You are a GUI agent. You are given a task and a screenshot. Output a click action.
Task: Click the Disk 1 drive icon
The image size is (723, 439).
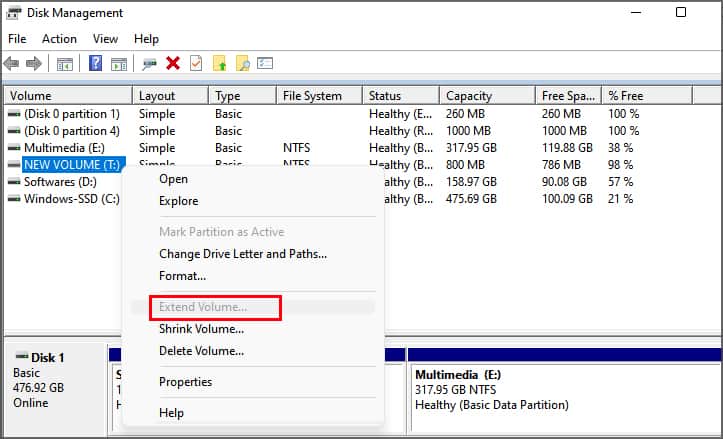point(22,356)
